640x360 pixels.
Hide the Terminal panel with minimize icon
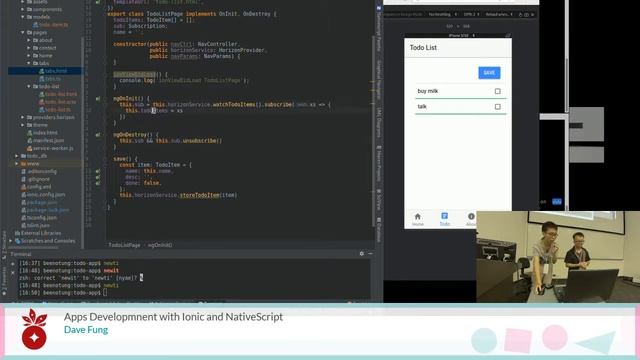[370, 254]
